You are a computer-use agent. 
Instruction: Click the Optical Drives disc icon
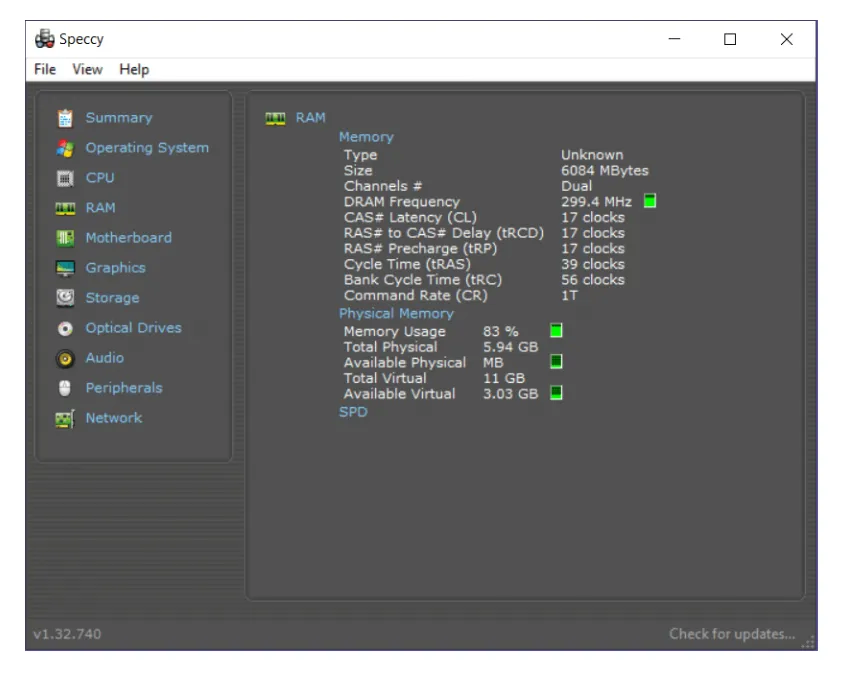click(x=65, y=329)
